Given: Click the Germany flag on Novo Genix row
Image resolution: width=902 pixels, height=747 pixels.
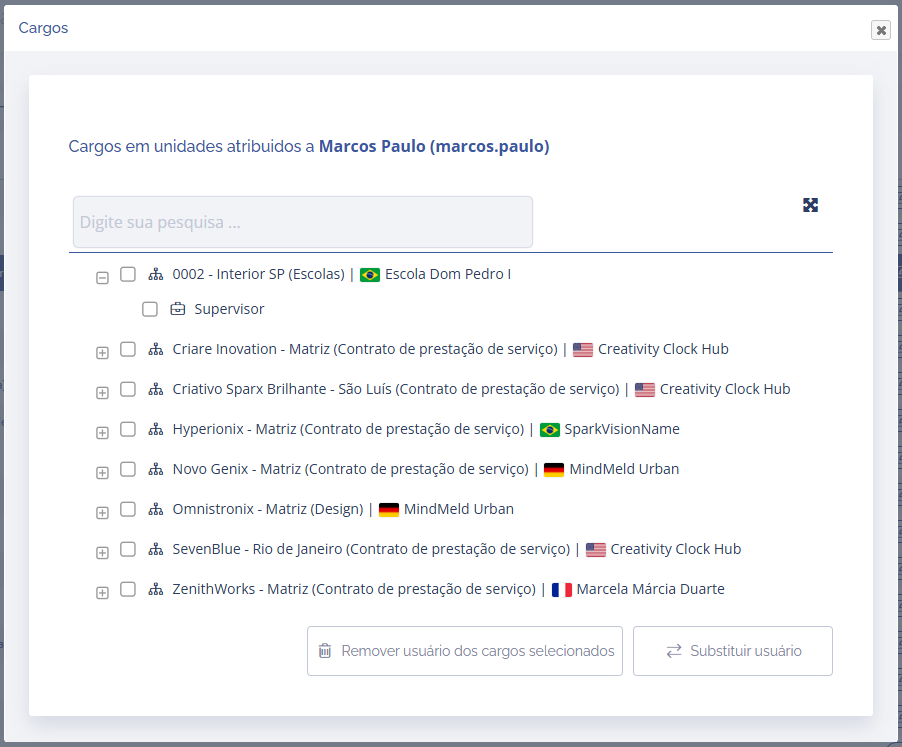Looking at the screenshot, I should coord(554,470).
